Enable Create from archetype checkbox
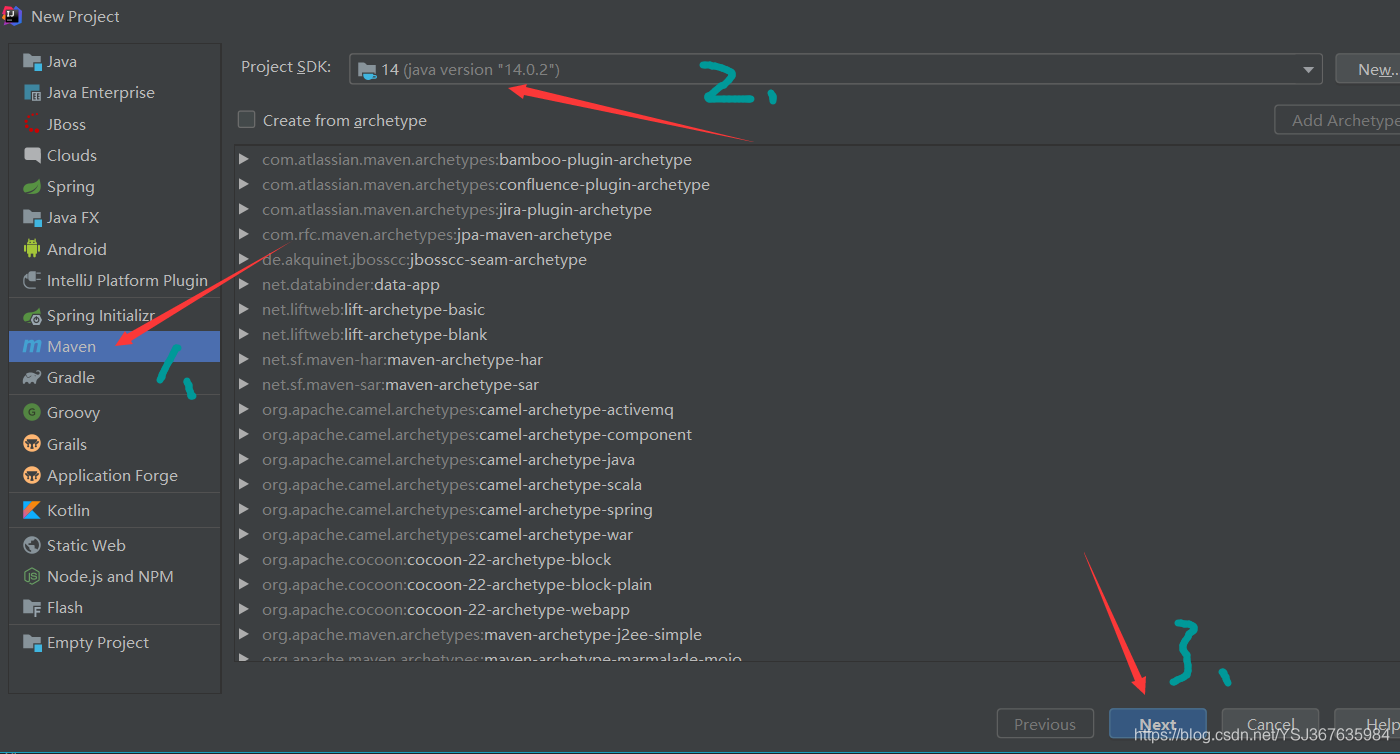 pos(246,119)
